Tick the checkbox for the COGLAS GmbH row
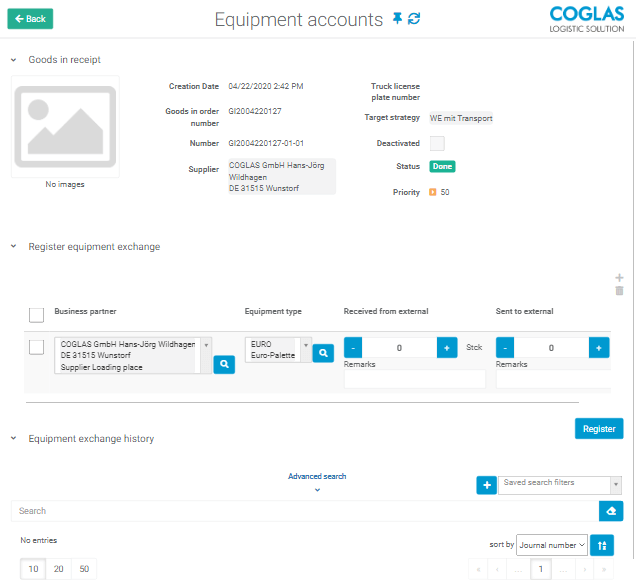 pos(36,347)
